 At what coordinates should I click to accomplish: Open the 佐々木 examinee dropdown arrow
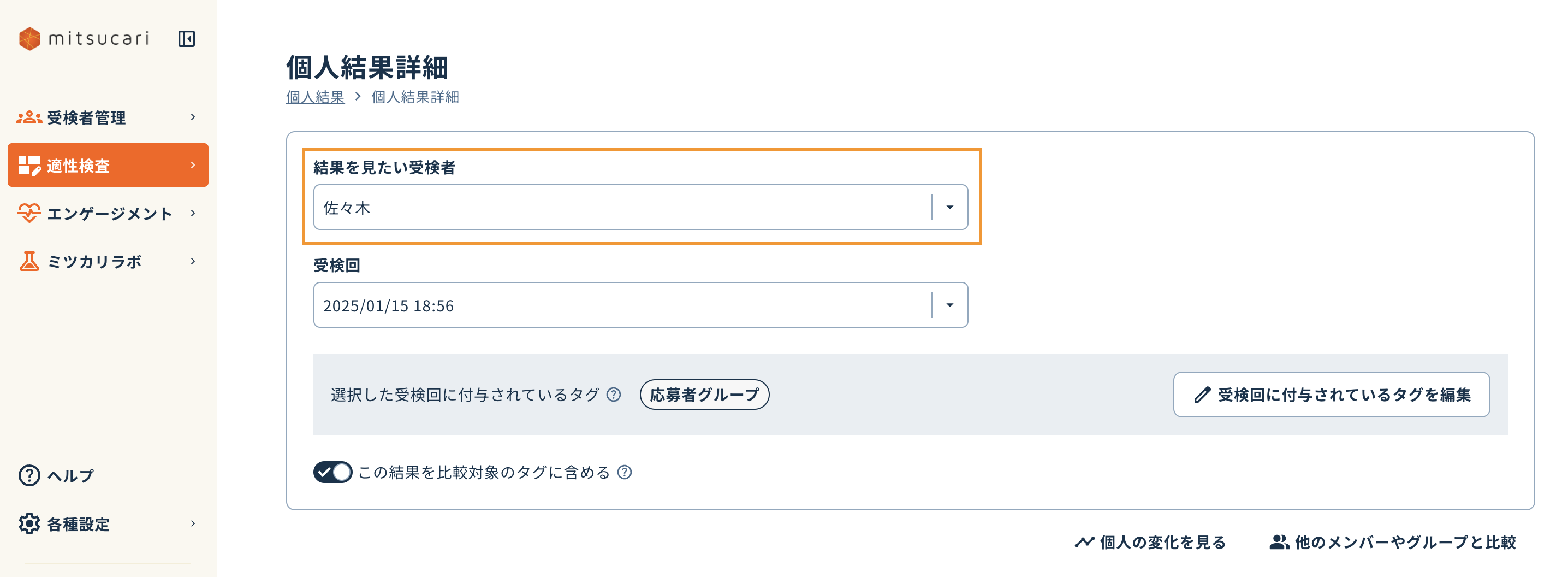point(949,207)
